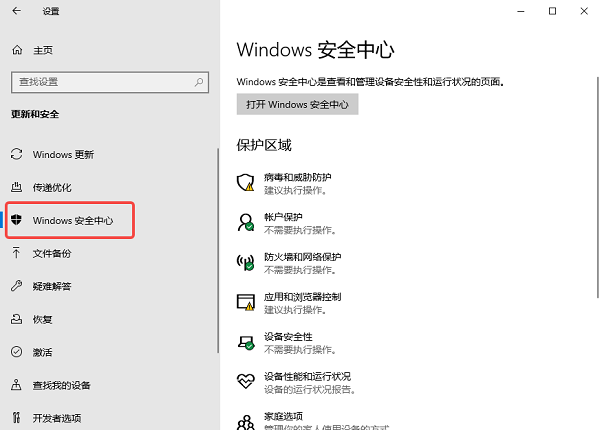Image resolution: width=600 pixels, height=430 pixels.
Task: Click the magnifier icon in the search box
Action: 199,82
